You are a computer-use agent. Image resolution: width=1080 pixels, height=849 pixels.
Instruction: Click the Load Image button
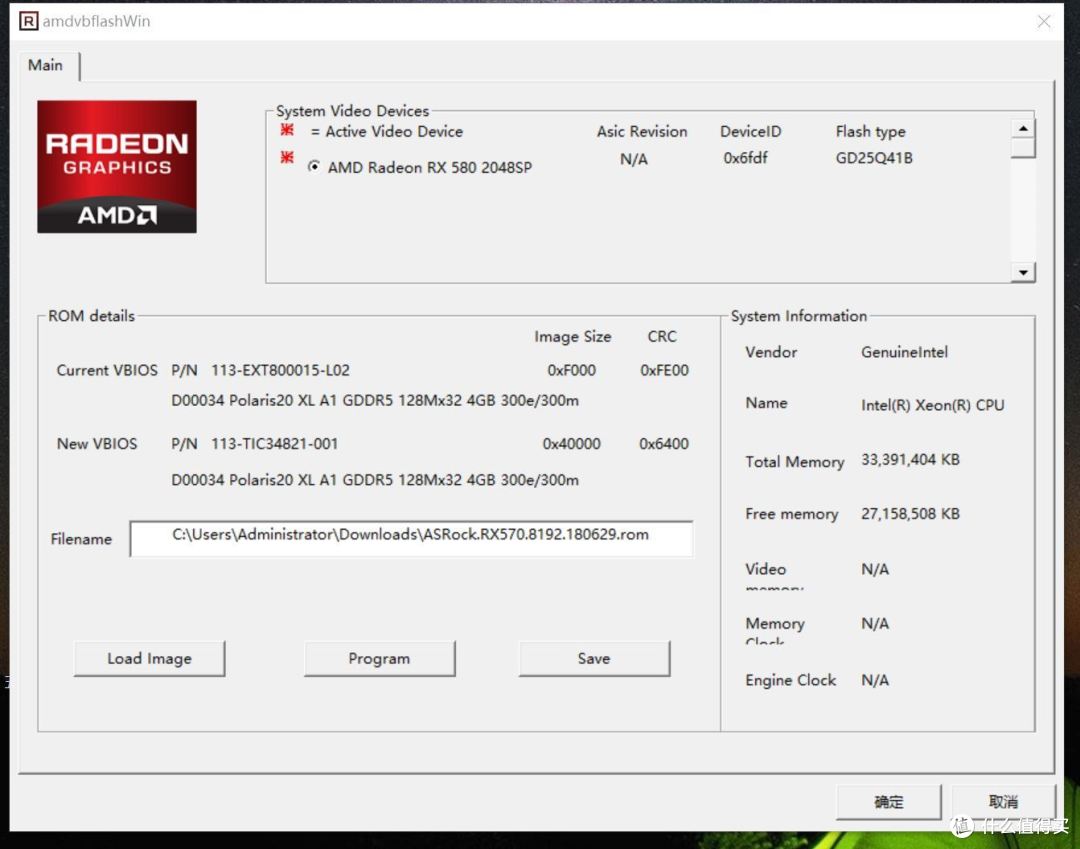point(149,659)
